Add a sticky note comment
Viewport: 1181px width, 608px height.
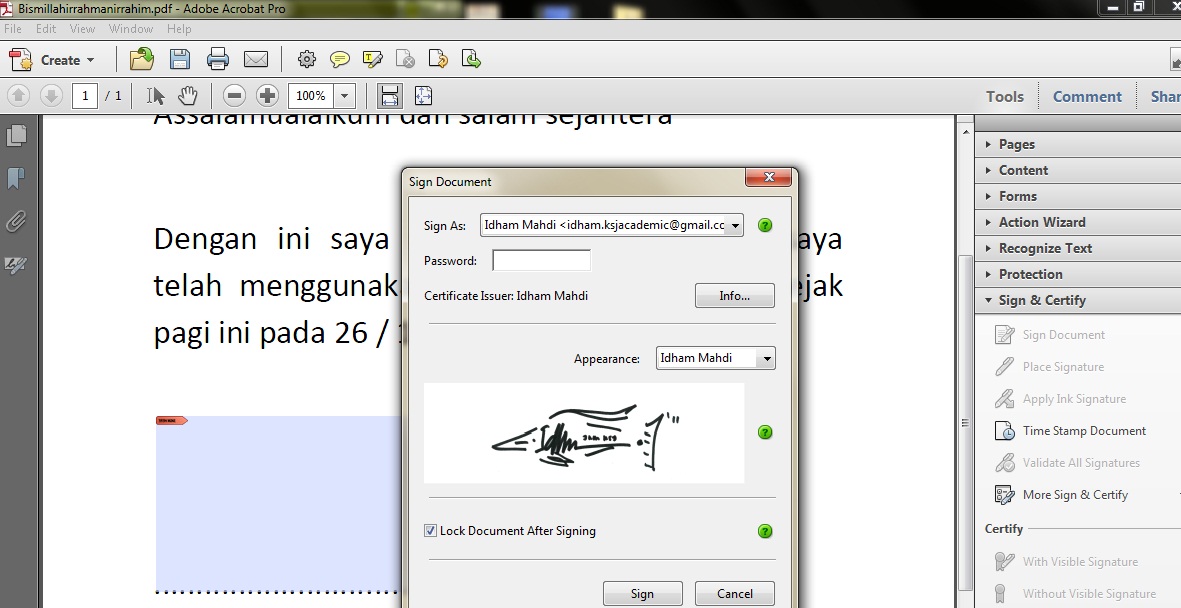340,59
